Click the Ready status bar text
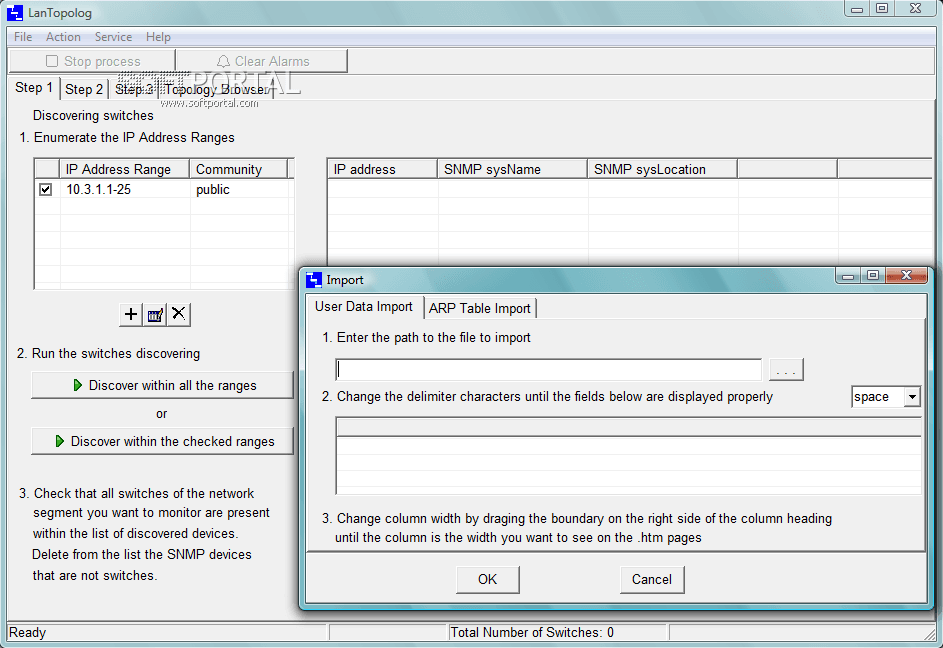 27,632
